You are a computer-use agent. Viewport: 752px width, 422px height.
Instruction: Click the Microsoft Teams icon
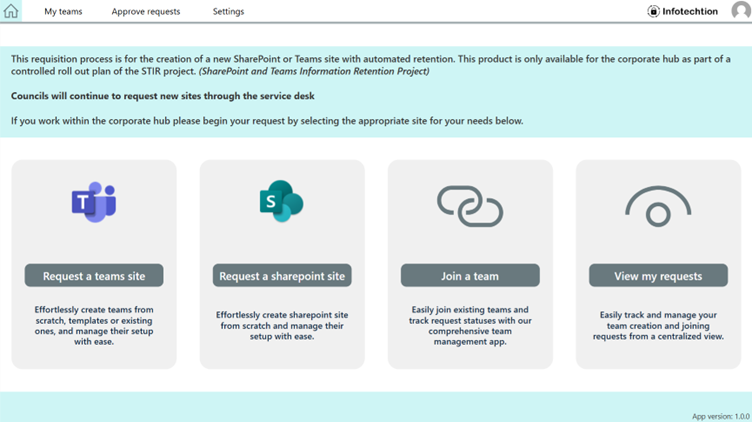(94, 202)
